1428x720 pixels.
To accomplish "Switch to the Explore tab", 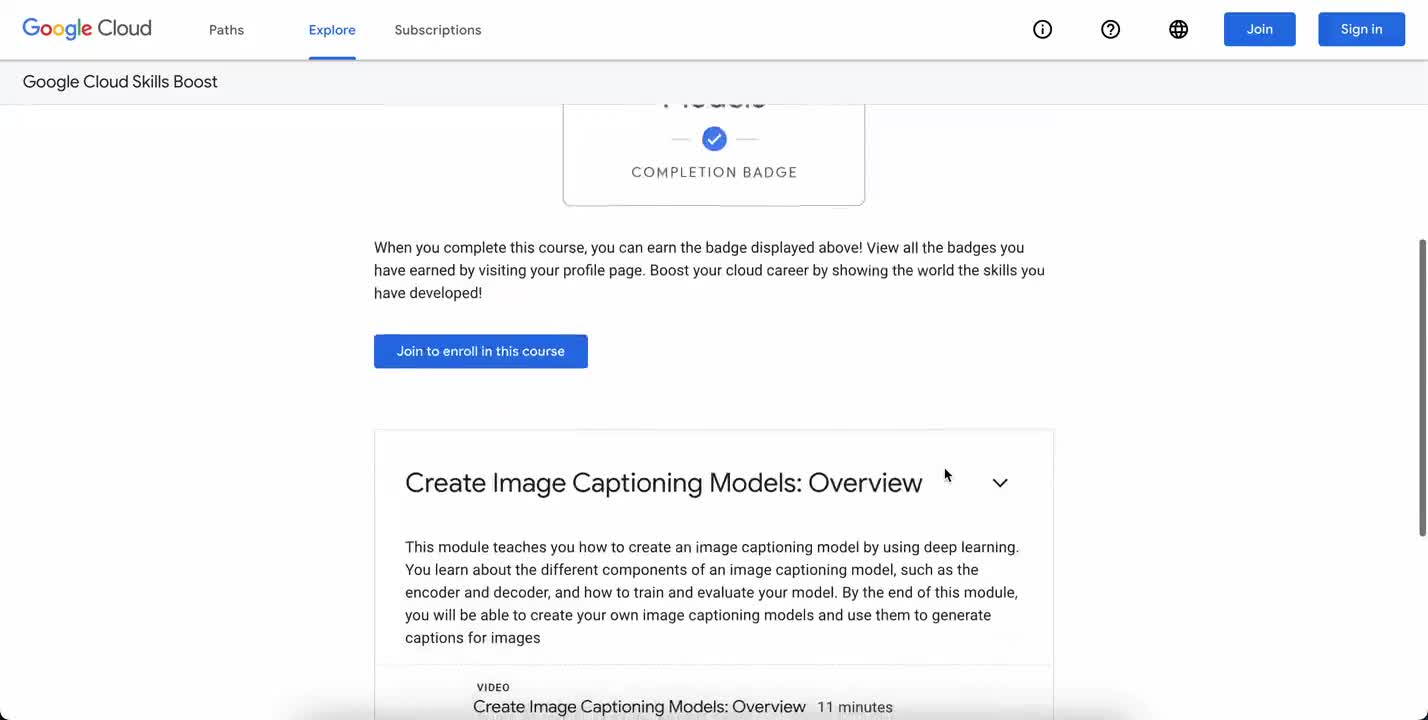I will (331, 29).
